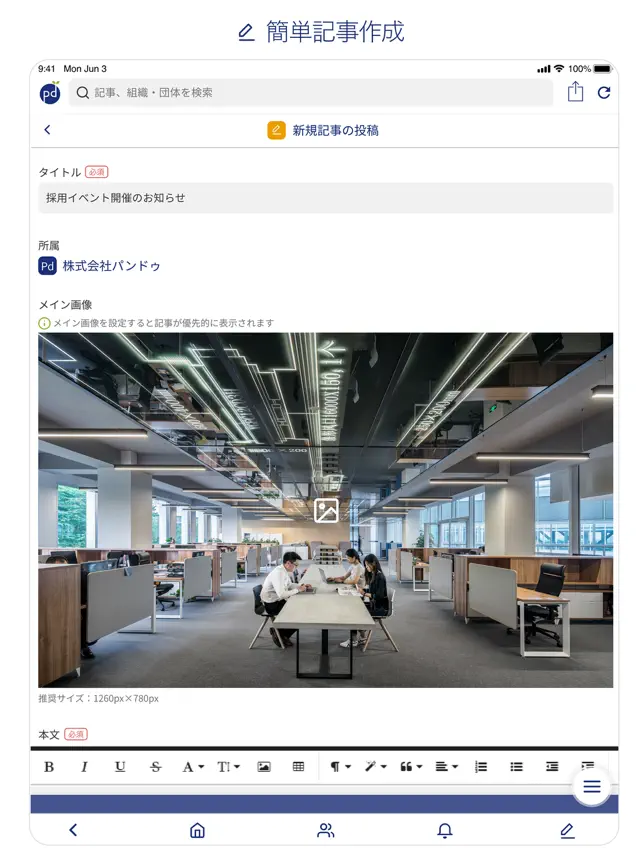Toggle underline formatting in editor toolbar
Image resolution: width=643 pixels, height=858 pixels.
click(x=120, y=767)
